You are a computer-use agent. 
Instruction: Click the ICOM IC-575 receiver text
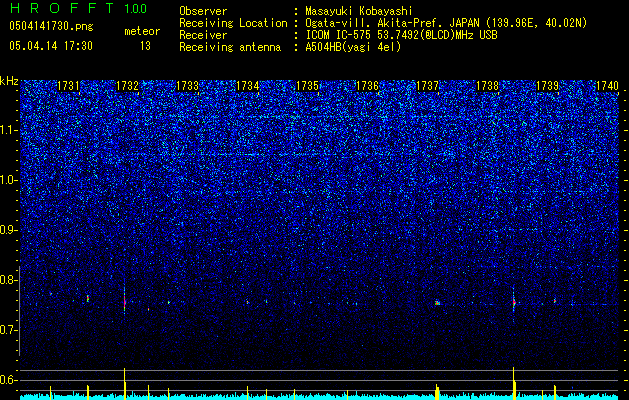click(x=401, y=35)
